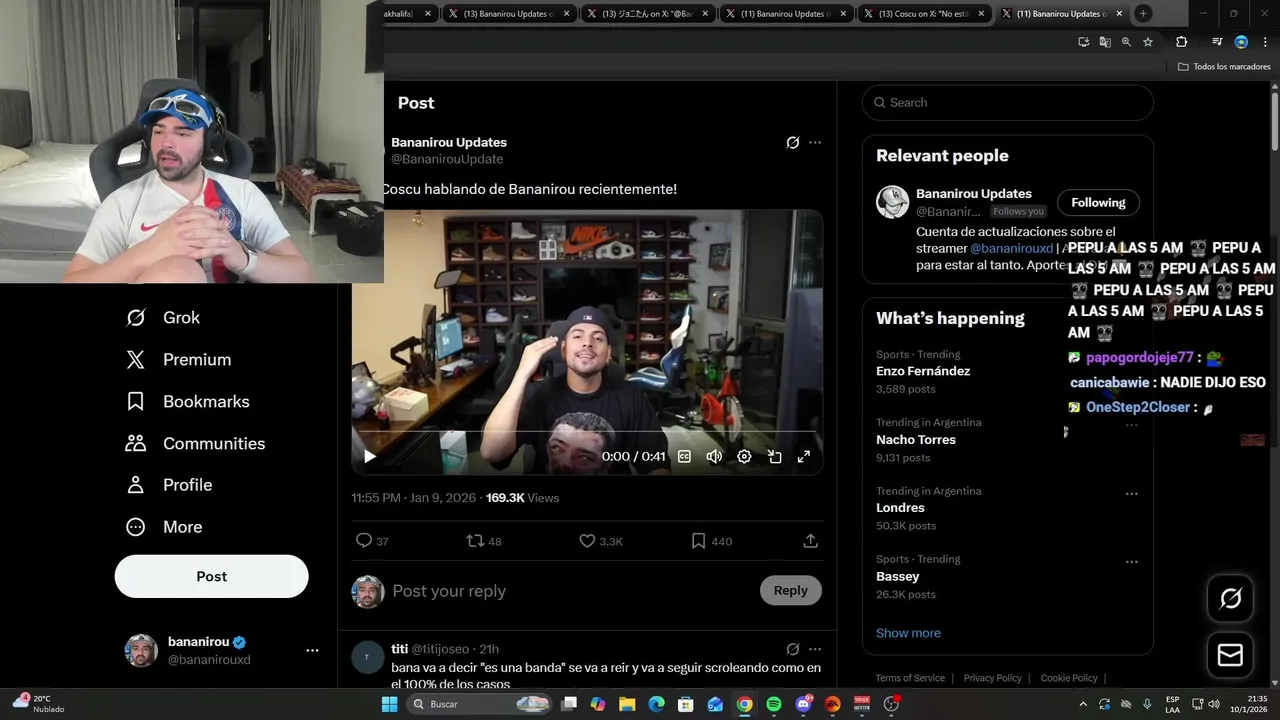Close the Coscu on X tab

click(981, 14)
